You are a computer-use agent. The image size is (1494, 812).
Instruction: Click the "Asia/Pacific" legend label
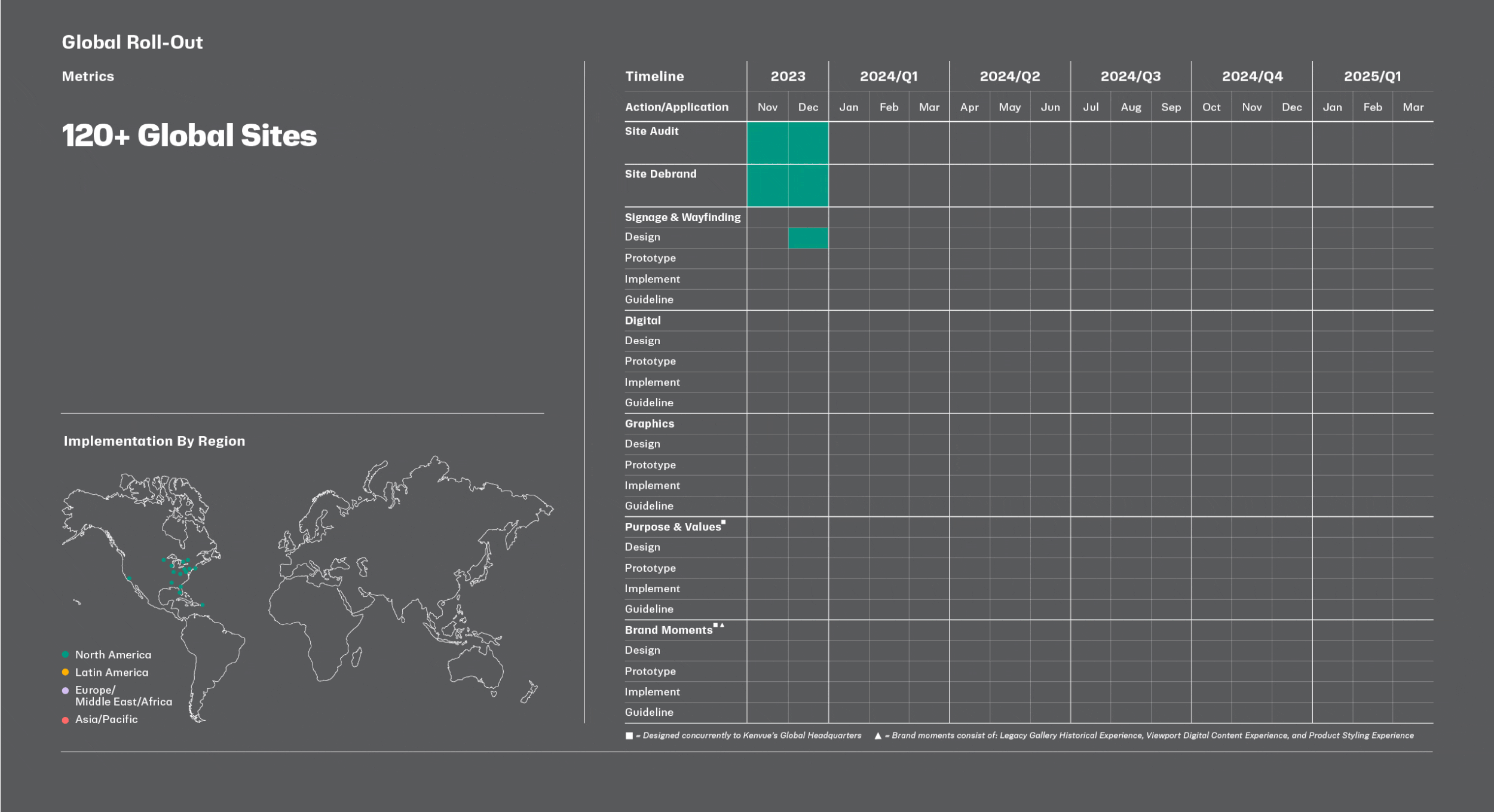pyautogui.click(x=106, y=719)
